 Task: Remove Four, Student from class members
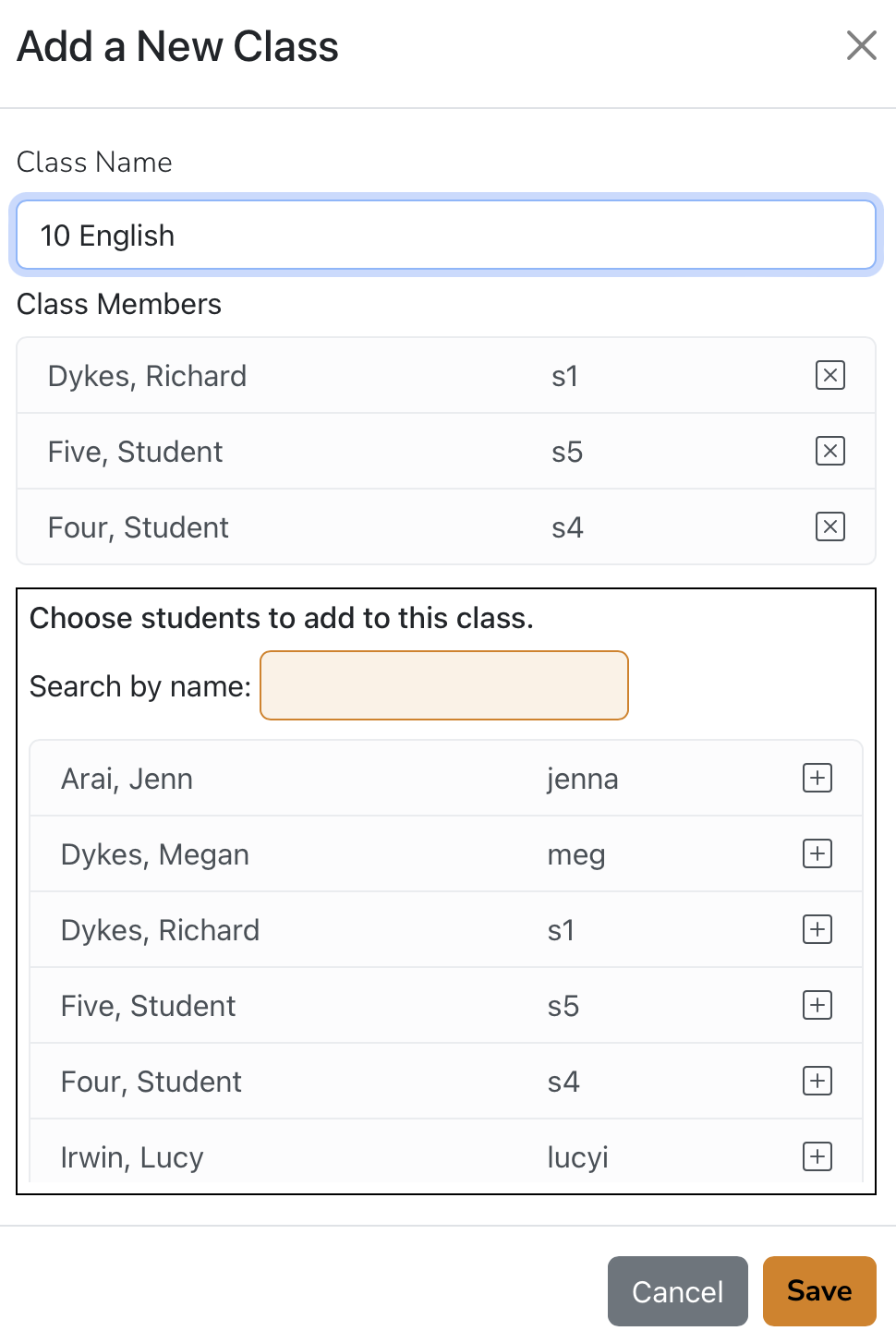point(830,527)
